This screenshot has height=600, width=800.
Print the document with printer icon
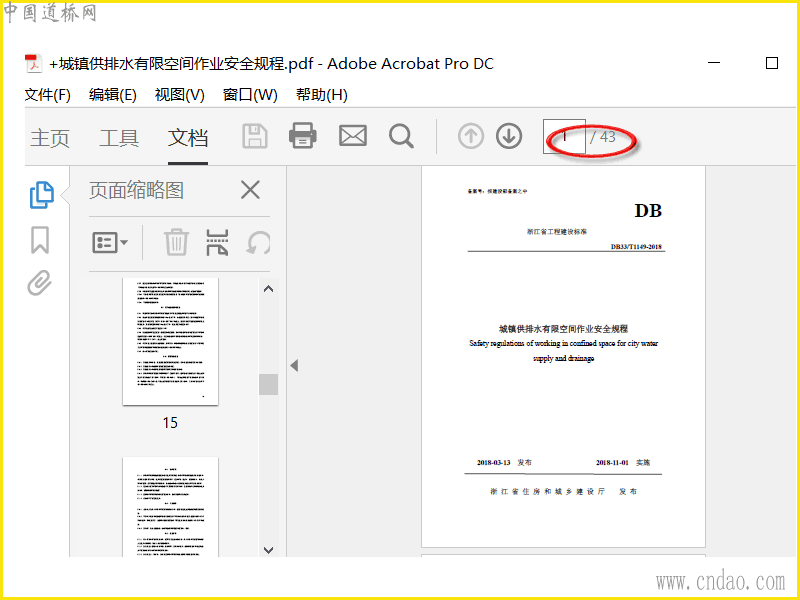(x=303, y=136)
